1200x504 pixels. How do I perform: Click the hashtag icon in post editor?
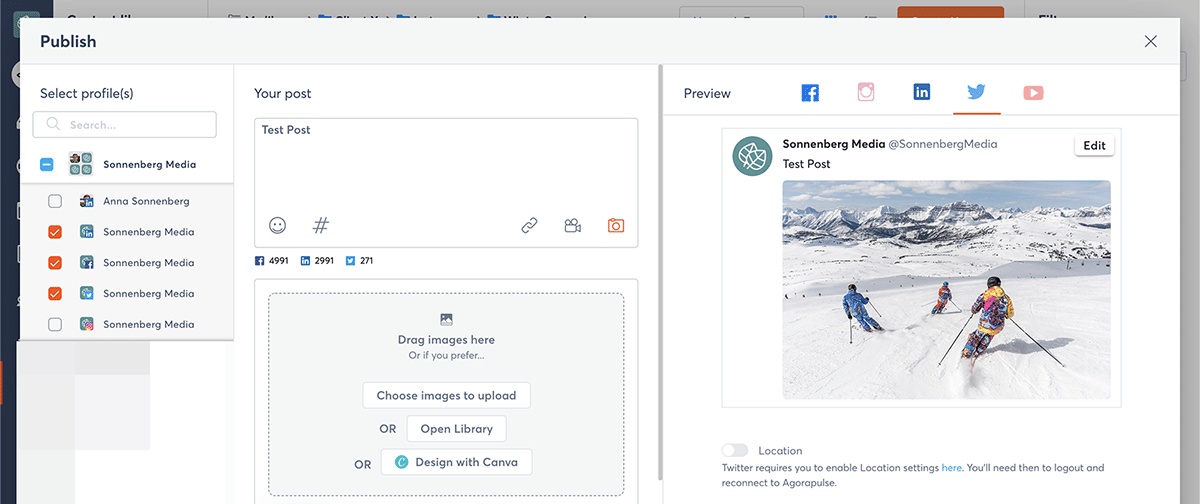[x=321, y=226]
